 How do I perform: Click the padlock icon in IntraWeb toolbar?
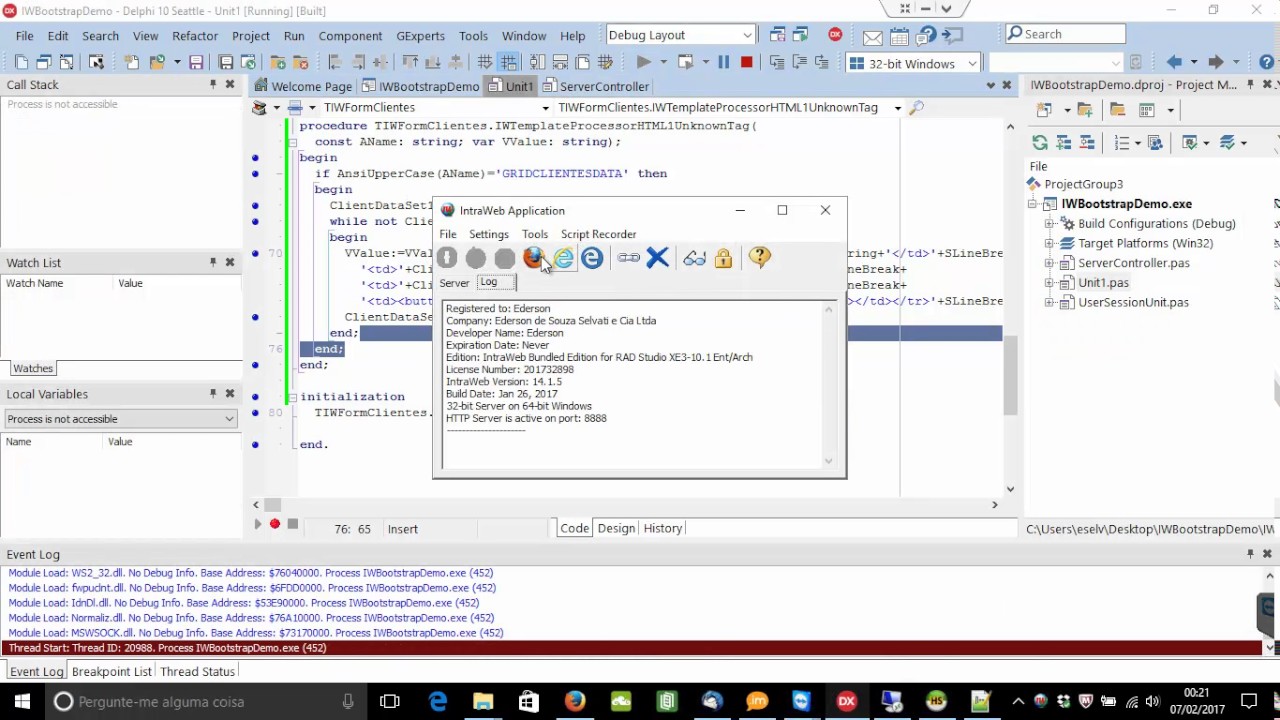tap(723, 258)
